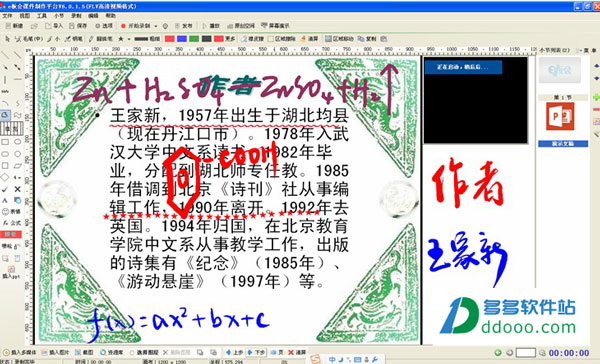This screenshot has width=600, height=364.
Task: Open the 录制 (Record) menu
Action: pyautogui.click(x=76, y=16)
